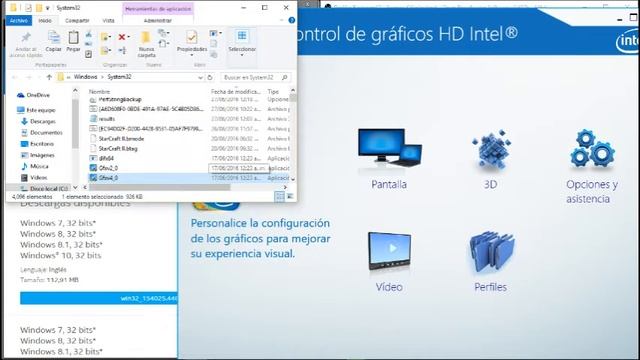Open the Opciones y asistencia gears icon

click(592, 149)
